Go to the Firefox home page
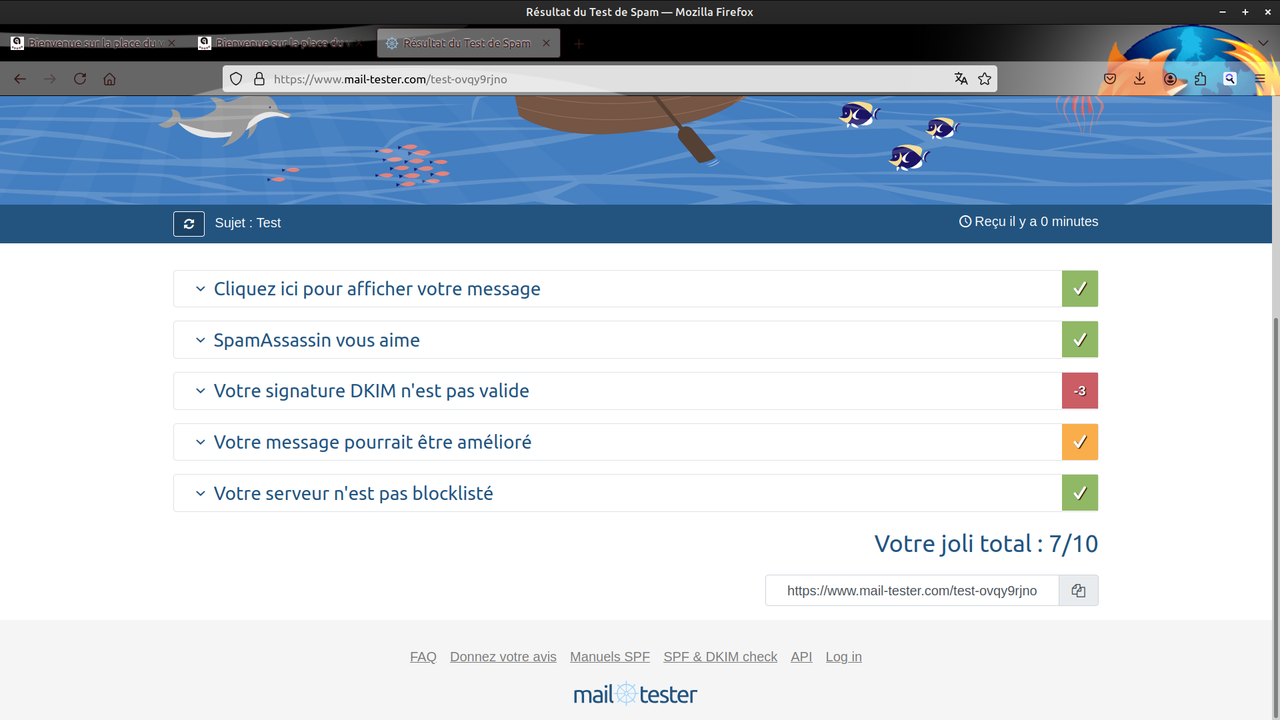This screenshot has height=720, width=1280. click(110, 79)
